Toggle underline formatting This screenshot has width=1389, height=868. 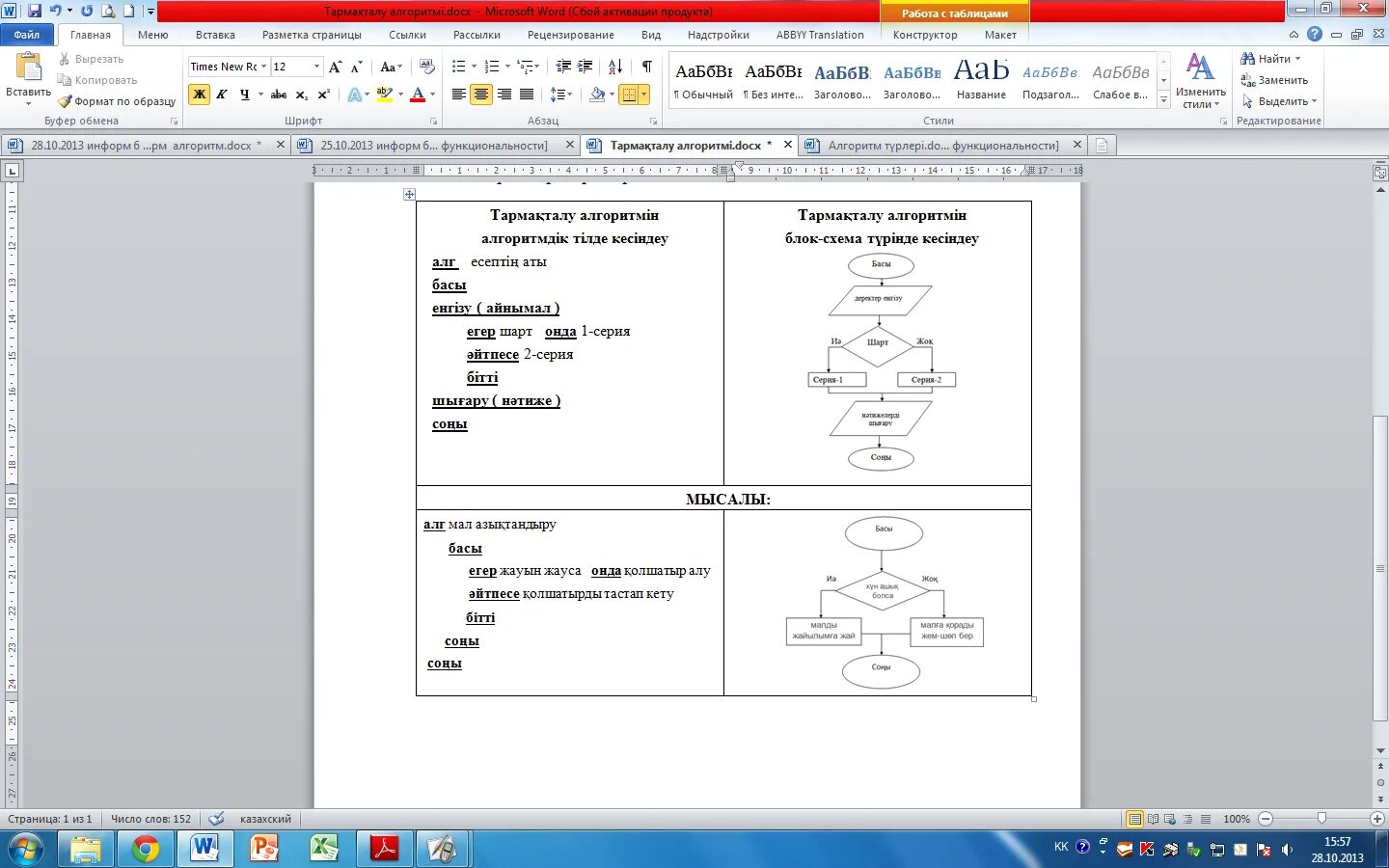(245, 95)
